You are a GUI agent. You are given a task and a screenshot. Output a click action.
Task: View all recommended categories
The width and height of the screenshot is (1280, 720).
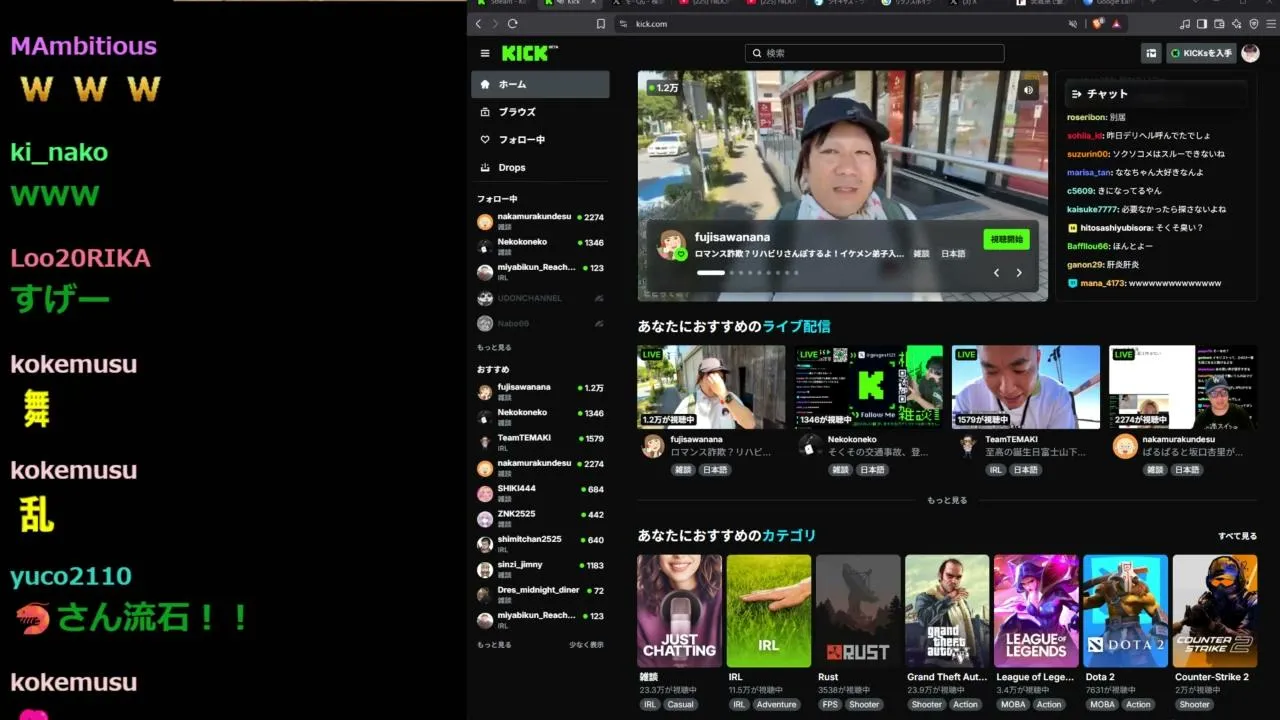tap(1237, 536)
